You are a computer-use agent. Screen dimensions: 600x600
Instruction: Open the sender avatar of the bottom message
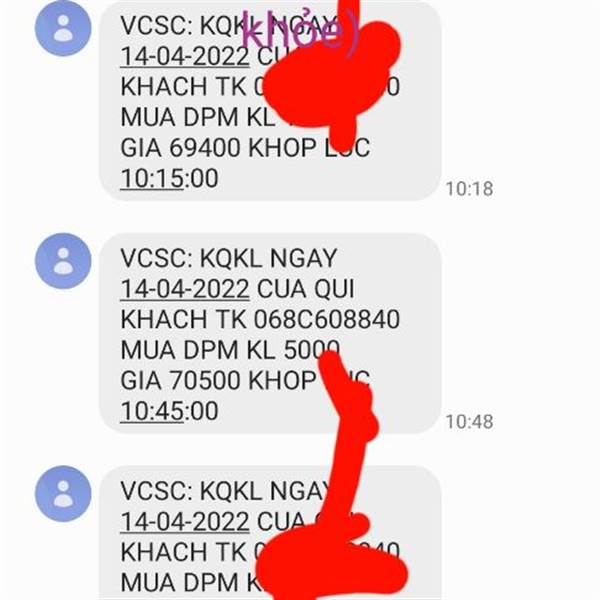point(63,494)
